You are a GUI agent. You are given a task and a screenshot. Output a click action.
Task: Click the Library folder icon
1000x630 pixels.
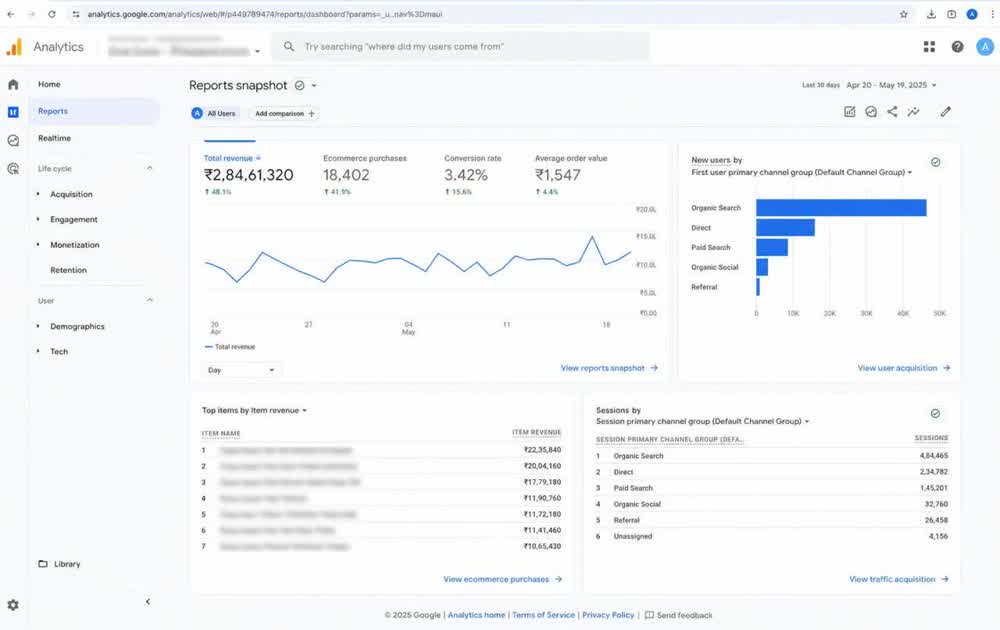(43, 564)
